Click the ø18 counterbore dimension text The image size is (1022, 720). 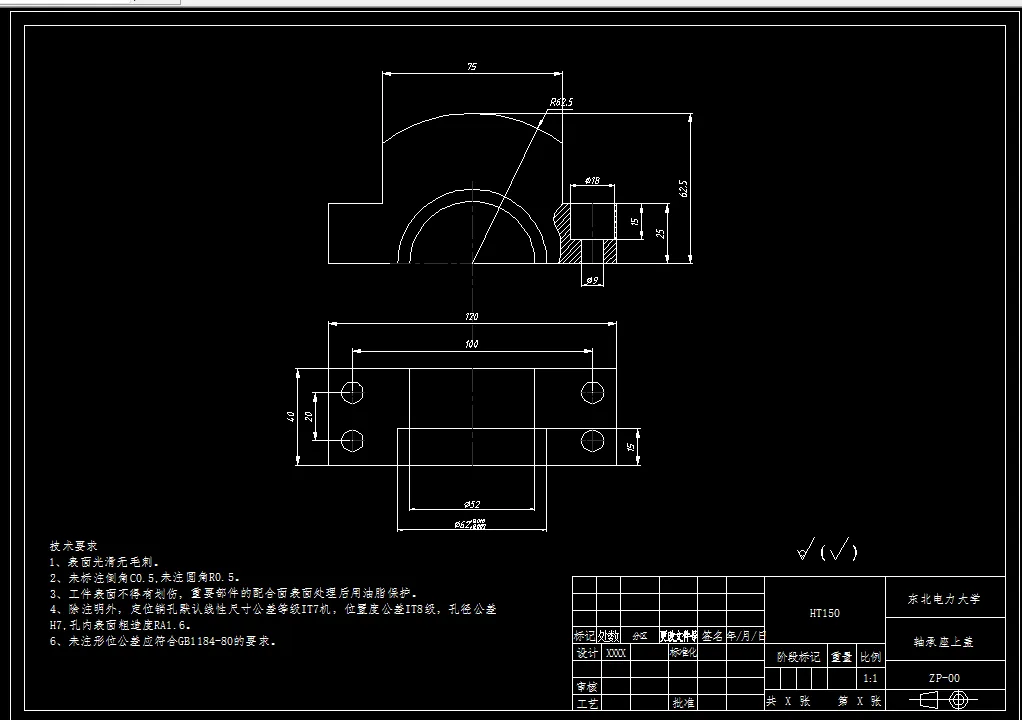point(592,180)
